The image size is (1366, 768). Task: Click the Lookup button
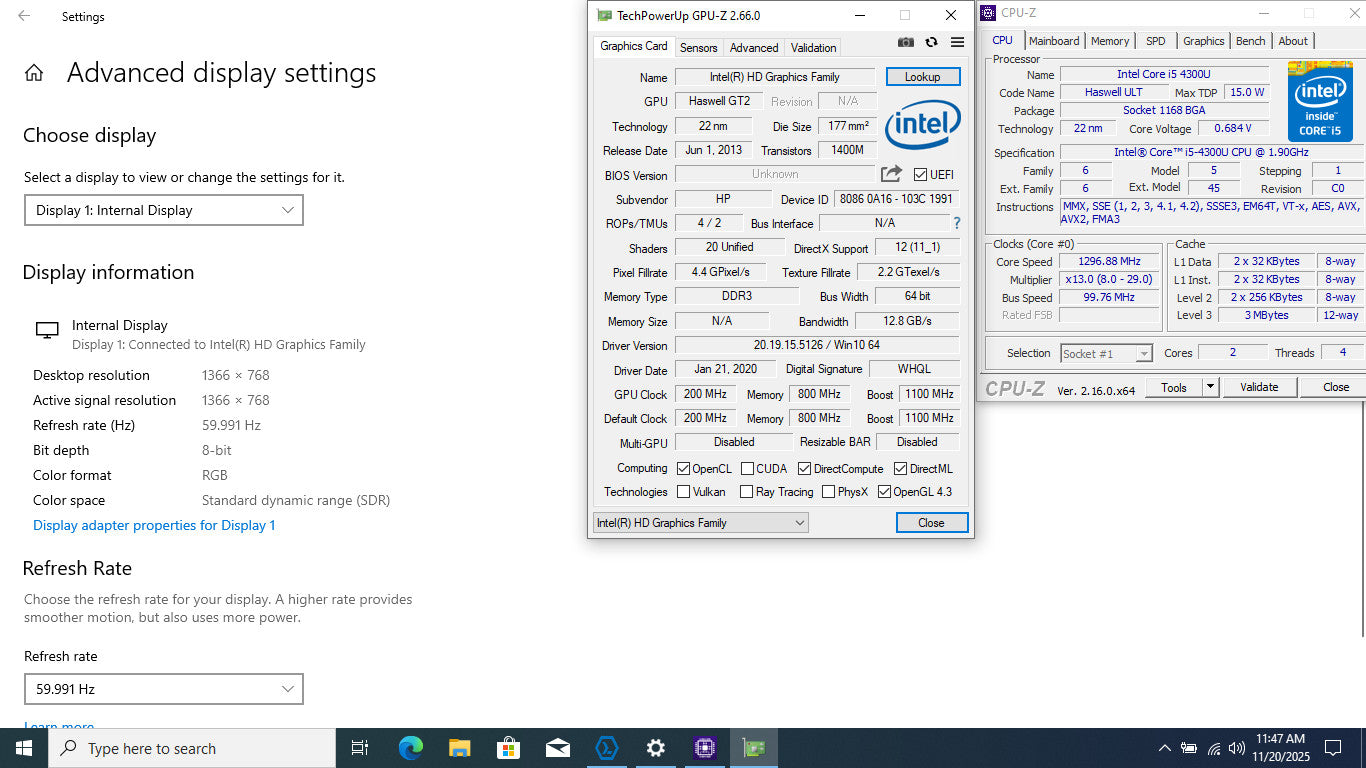click(922, 77)
